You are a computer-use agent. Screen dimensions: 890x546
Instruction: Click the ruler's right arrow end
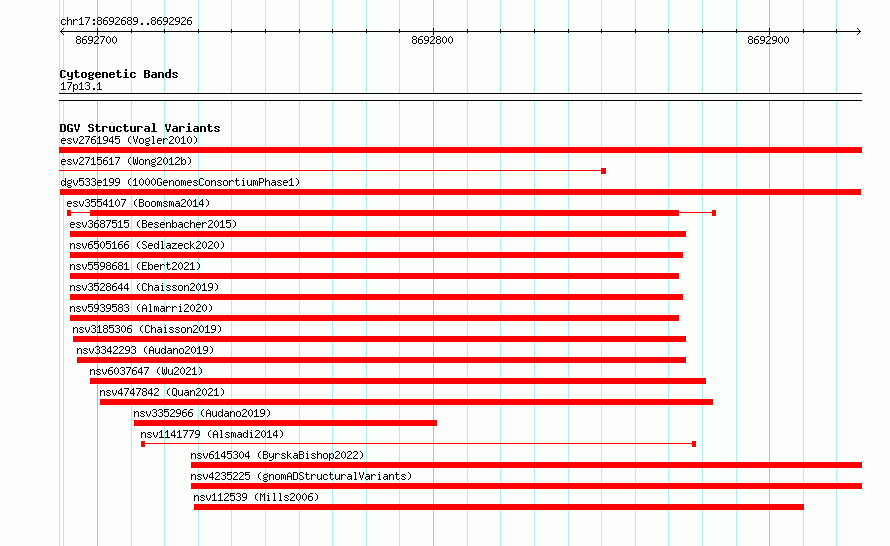(x=859, y=31)
